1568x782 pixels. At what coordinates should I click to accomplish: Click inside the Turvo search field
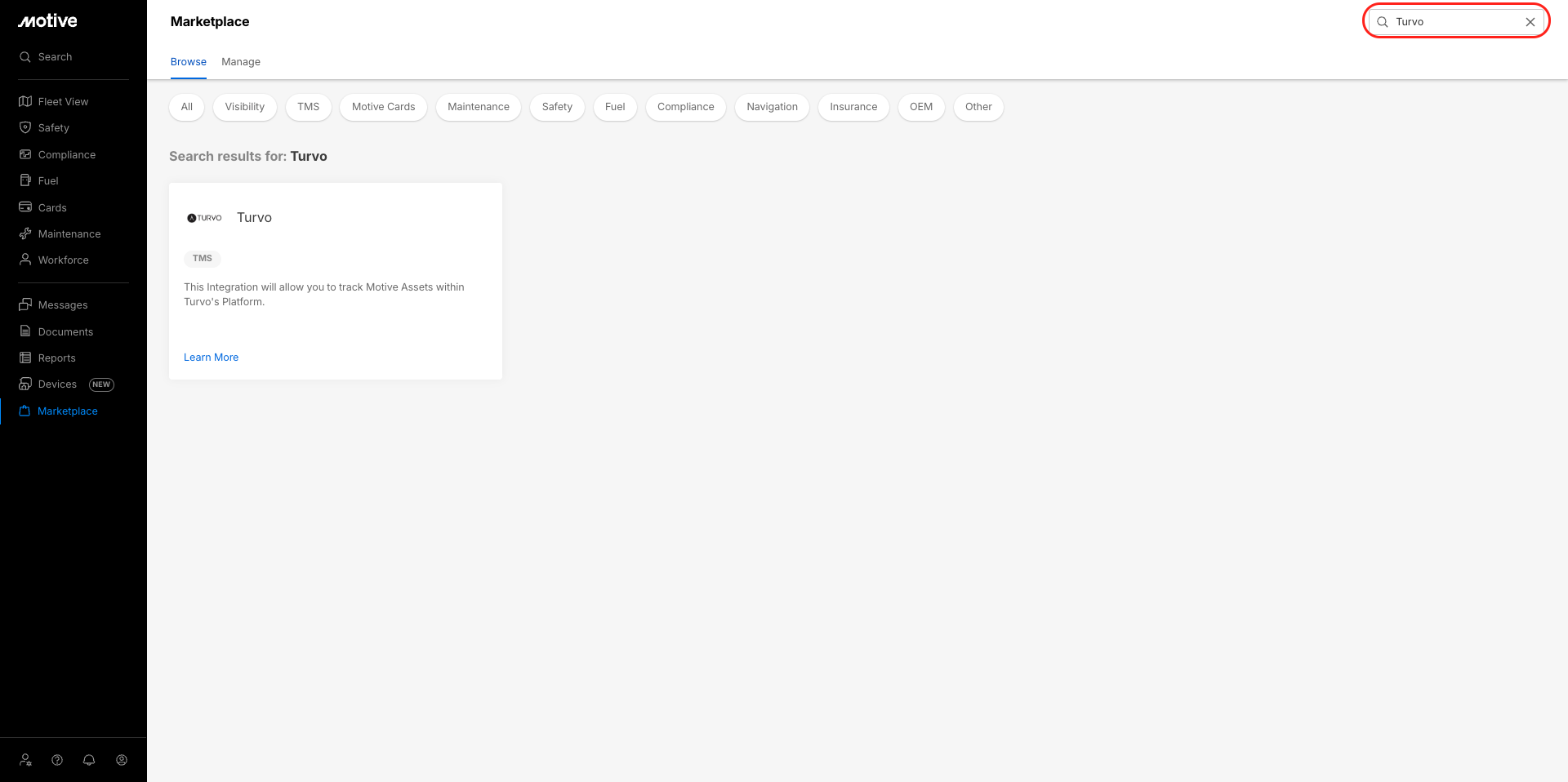coord(1456,22)
